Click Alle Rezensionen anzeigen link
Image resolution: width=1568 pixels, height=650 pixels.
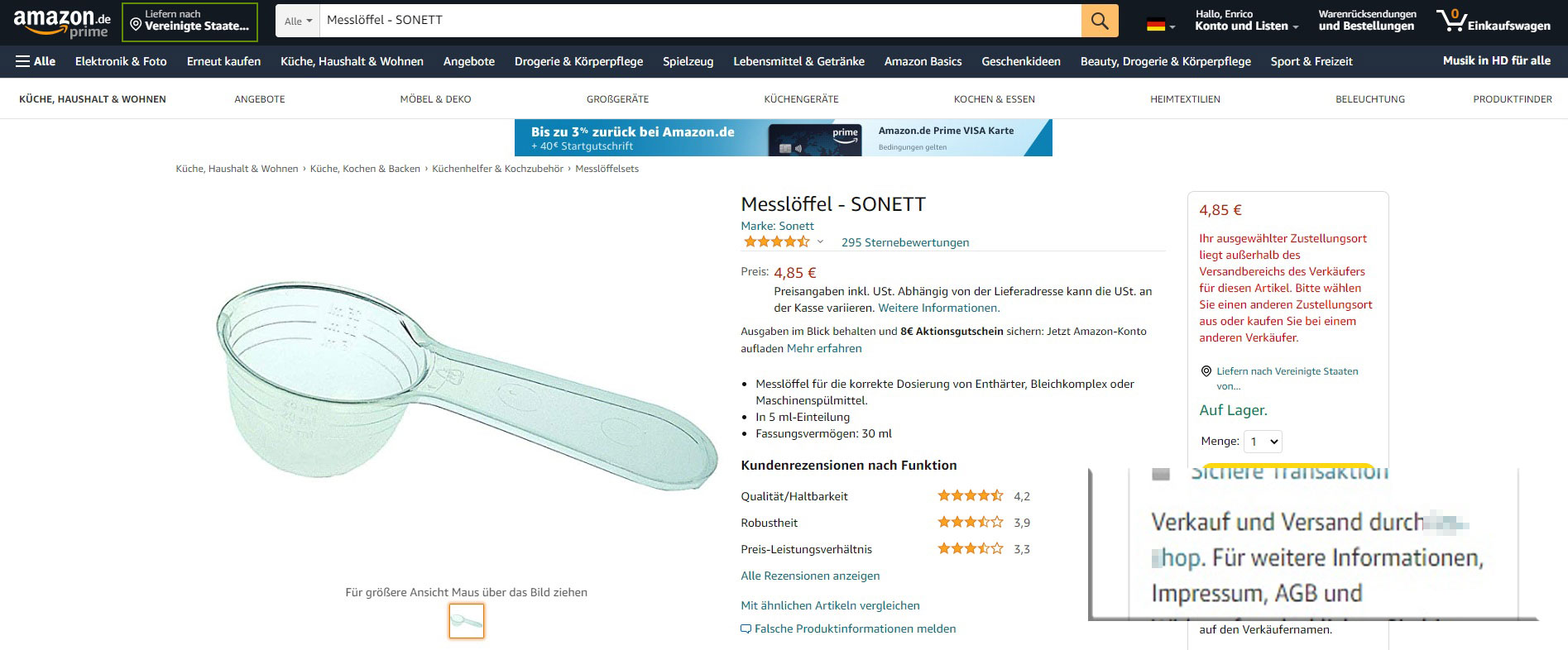coord(810,576)
